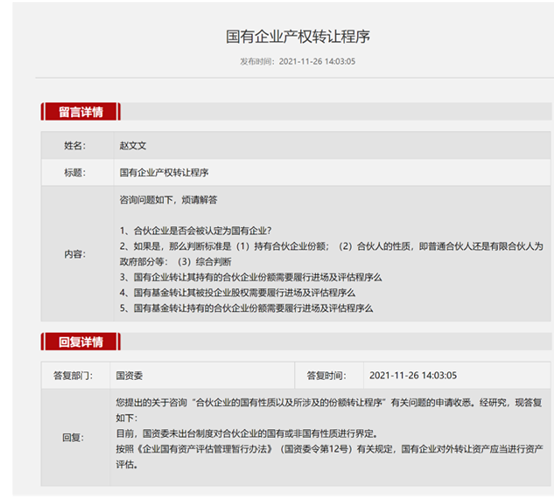Screen dimensions: 554x497
Task: Click the page title 国有企业产权转让程序
Action: coord(298,37)
